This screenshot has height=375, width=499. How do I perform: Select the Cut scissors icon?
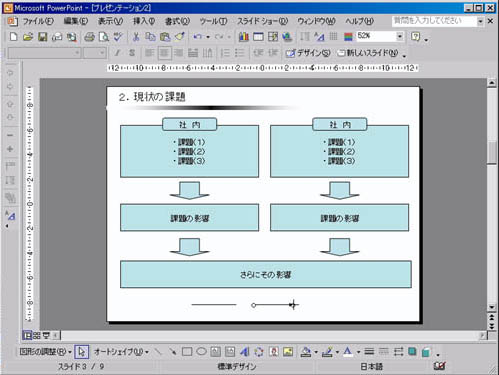[136, 37]
